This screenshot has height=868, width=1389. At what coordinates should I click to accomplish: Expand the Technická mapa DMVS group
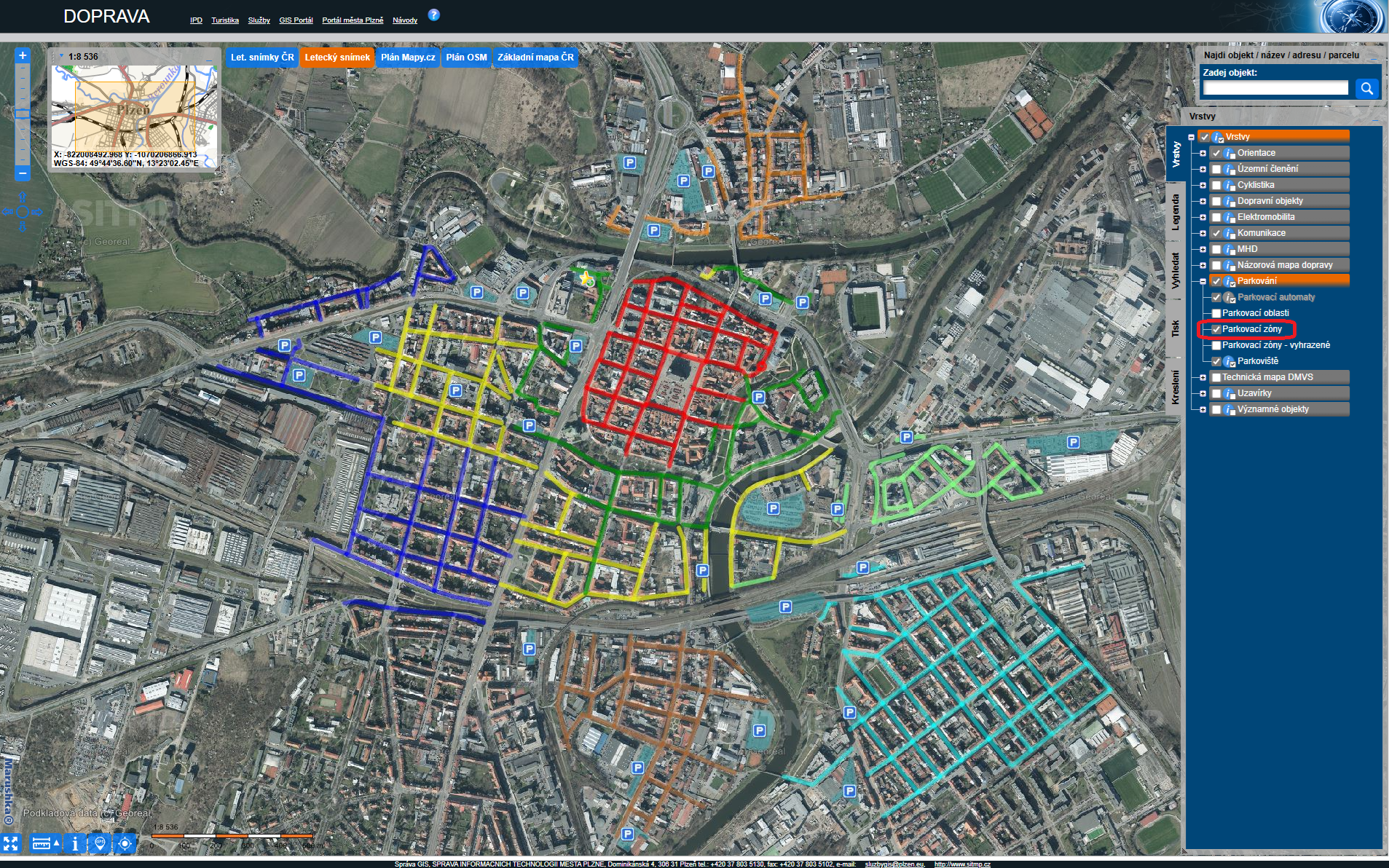coord(1203,377)
